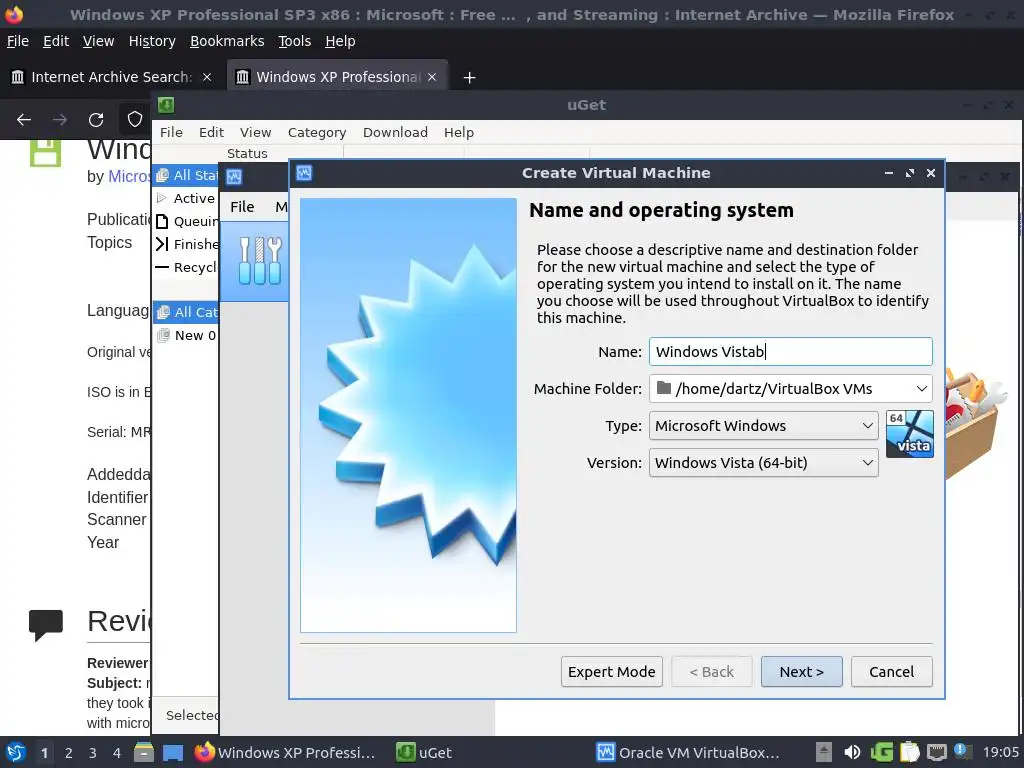This screenshot has height=768, width=1024.
Task: Click the volume speaker tray icon
Action: [852, 752]
